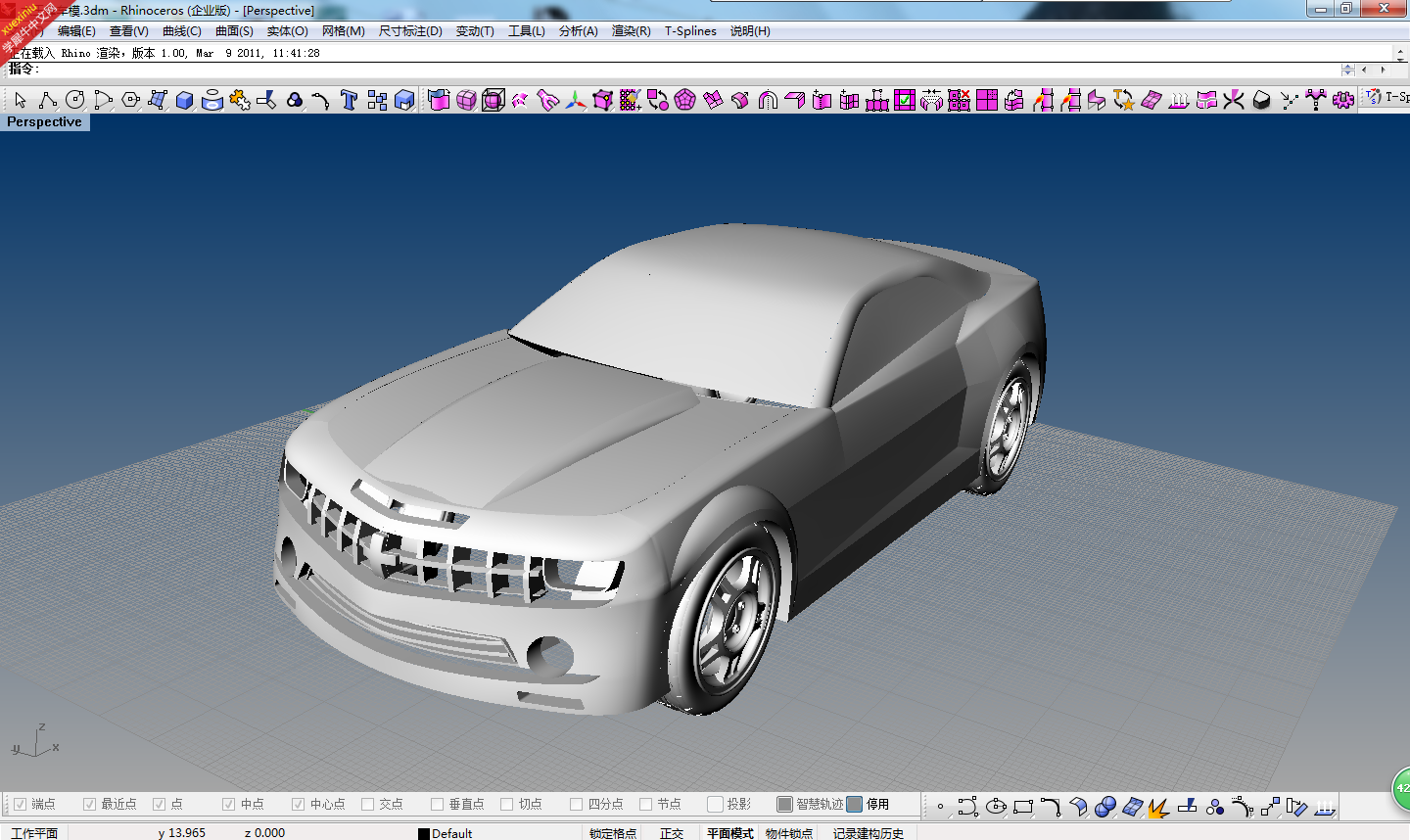Click the blue spheres icon in bottom toolbar
The height and width of the screenshot is (840, 1410).
1105,807
